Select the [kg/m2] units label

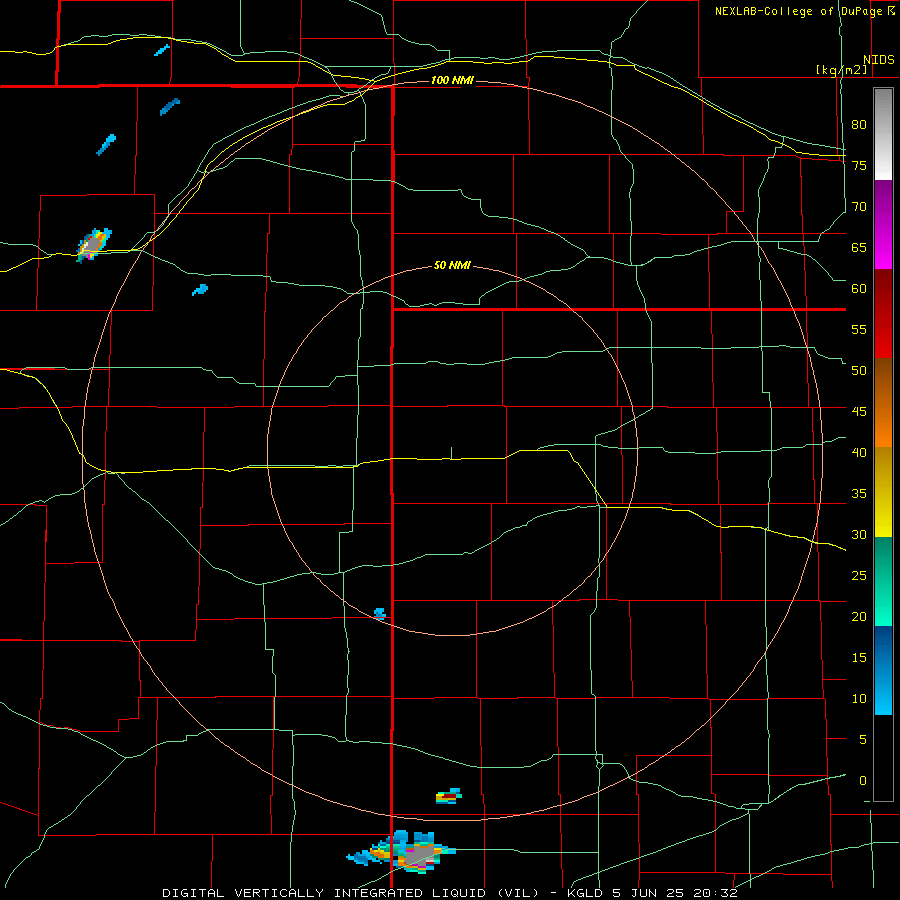841,70
